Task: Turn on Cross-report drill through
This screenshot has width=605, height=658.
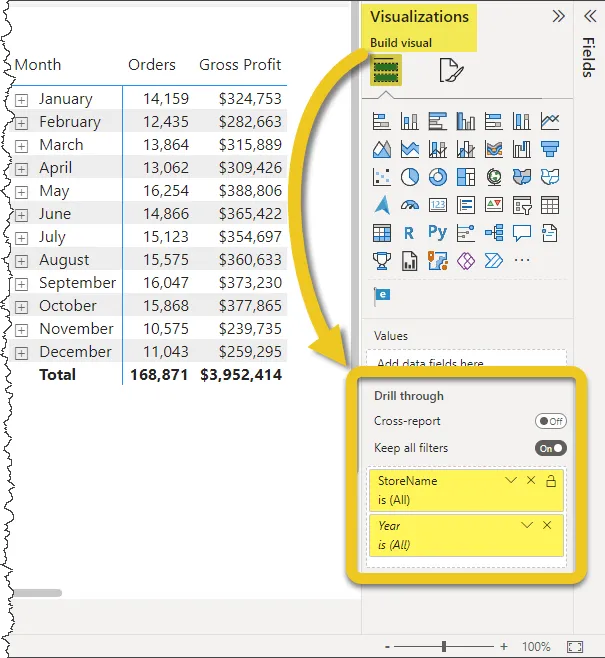Action: [x=550, y=421]
